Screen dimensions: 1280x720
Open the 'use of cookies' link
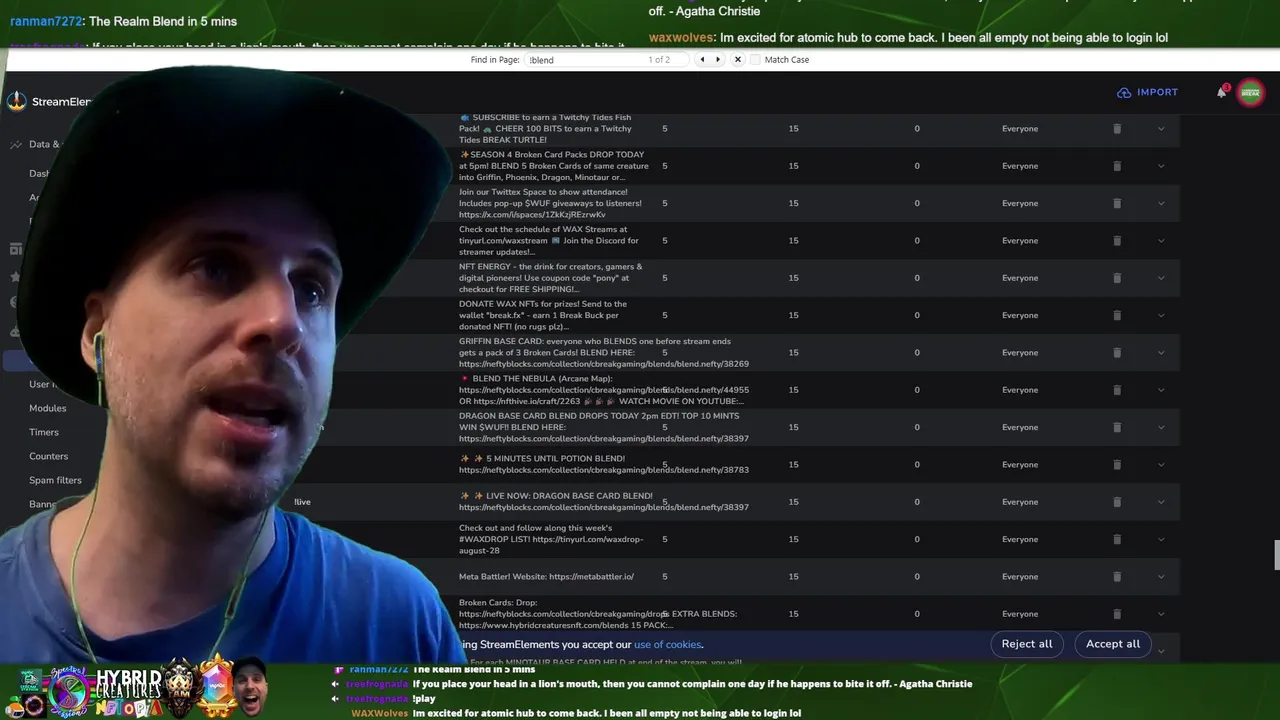coord(667,645)
